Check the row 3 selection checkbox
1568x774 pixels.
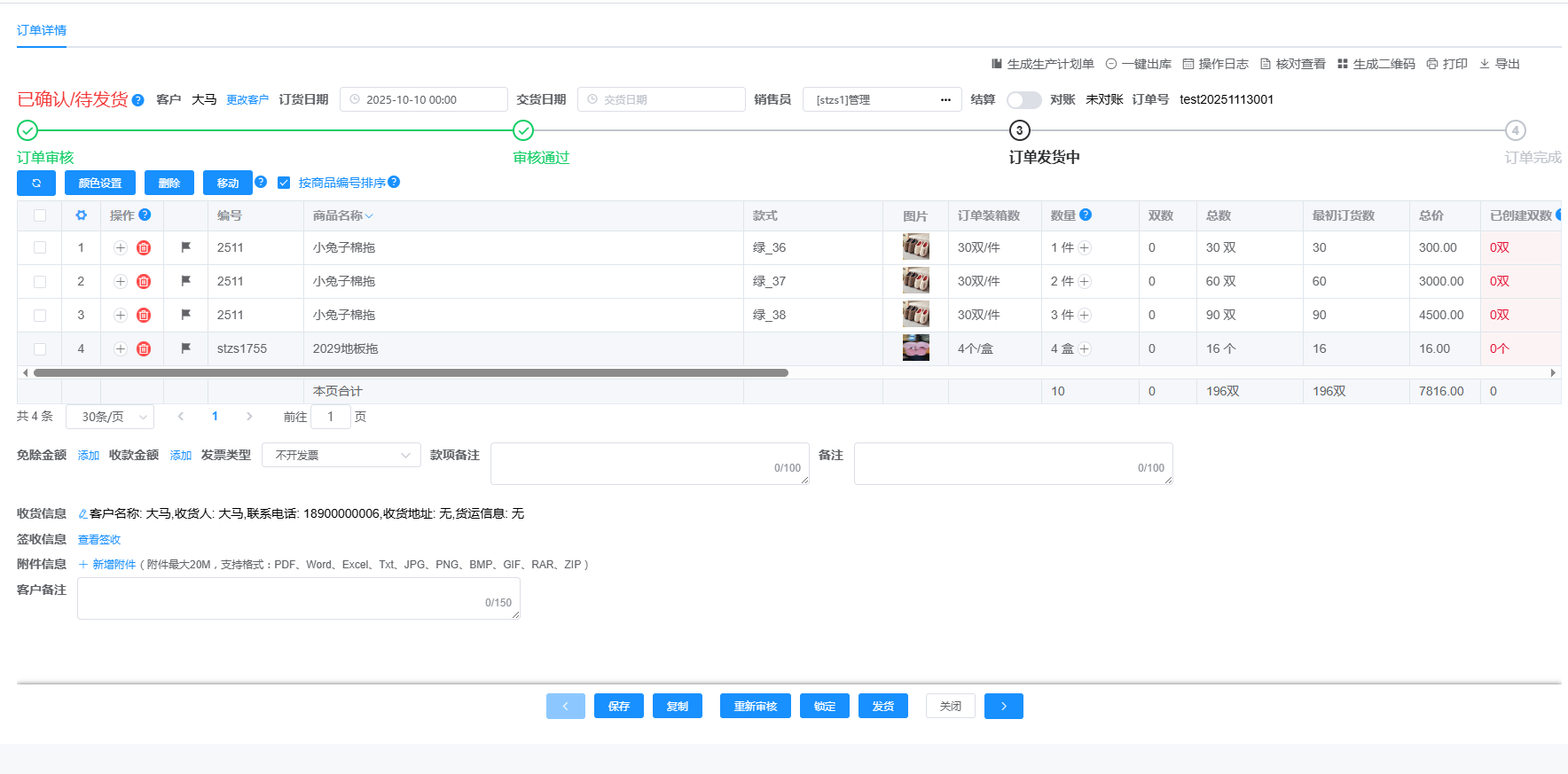coord(40,316)
